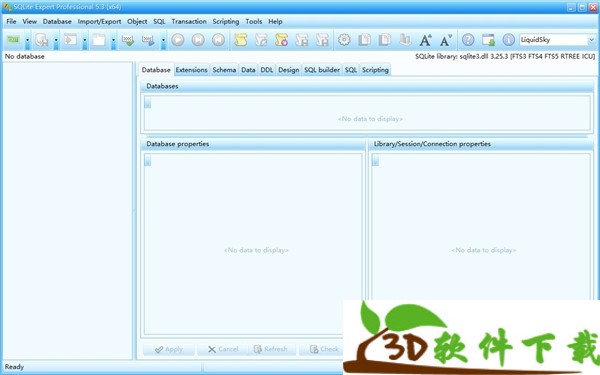Open help via the question mark icon
The width and height of the screenshot is (600, 375).
tap(468, 40)
